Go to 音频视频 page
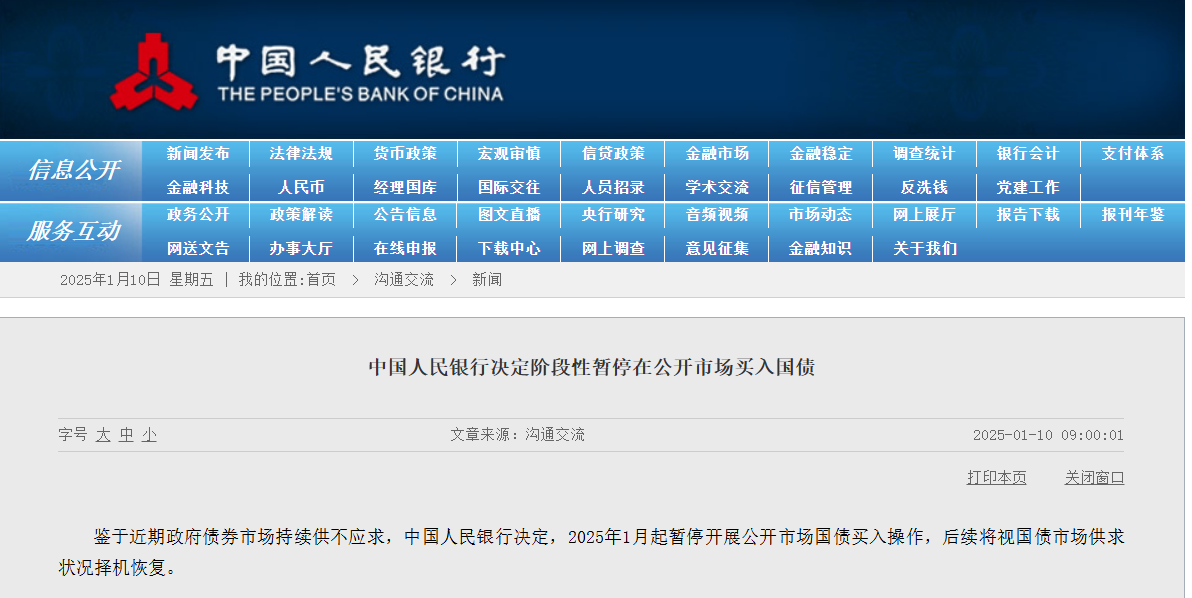This screenshot has width=1192, height=598. click(x=717, y=215)
